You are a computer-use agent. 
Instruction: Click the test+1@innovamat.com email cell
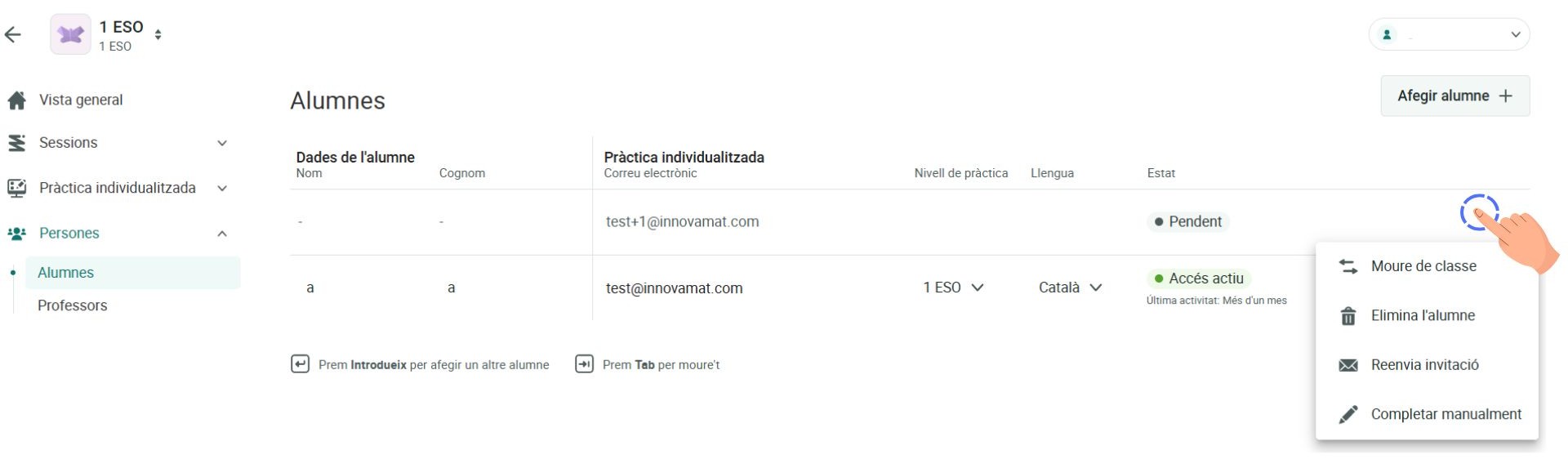pos(682,222)
